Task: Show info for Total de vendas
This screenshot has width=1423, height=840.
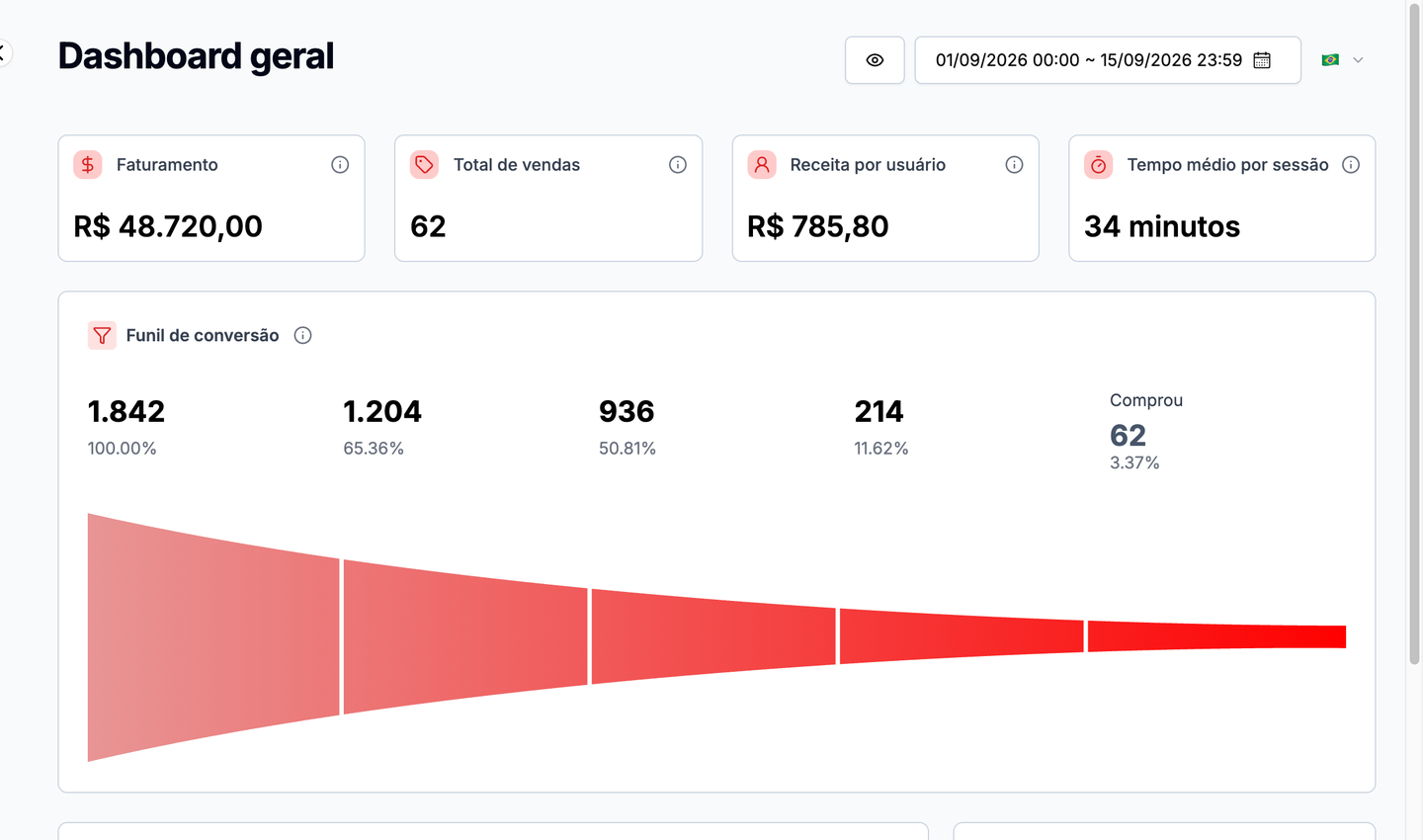Action: [678, 165]
